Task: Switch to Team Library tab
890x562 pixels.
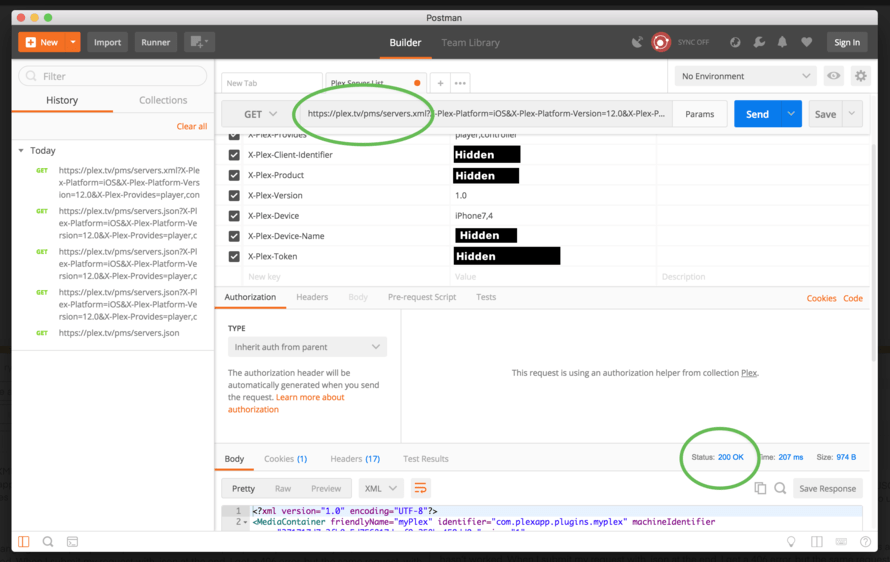Action: click(471, 43)
